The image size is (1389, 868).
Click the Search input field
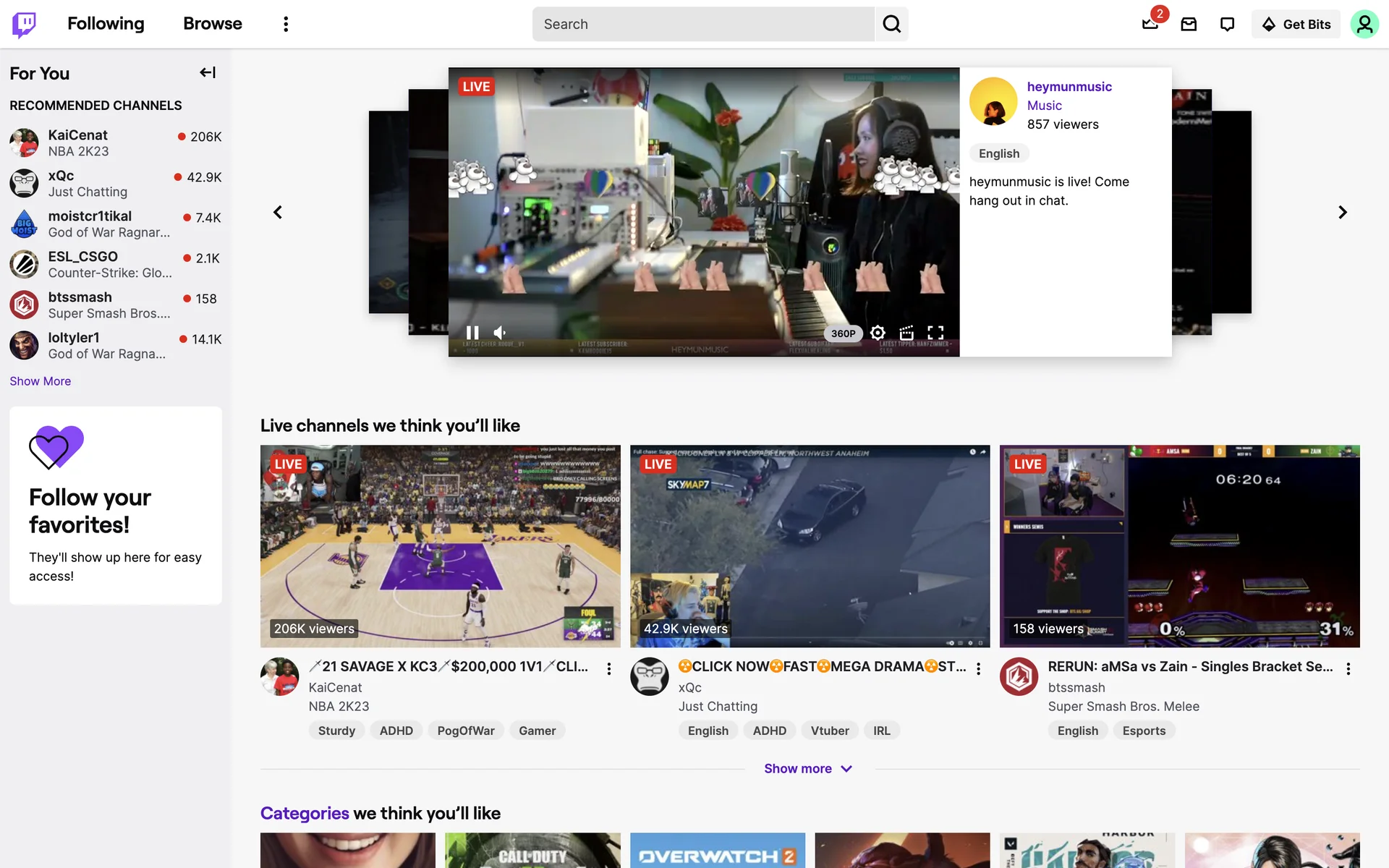coord(702,24)
